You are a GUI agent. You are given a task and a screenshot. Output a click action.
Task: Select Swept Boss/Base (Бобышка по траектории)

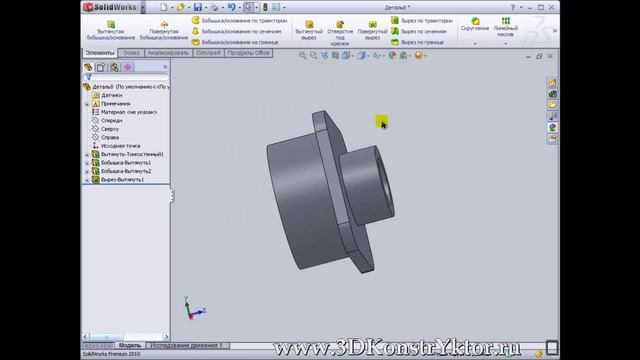pos(239,20)
